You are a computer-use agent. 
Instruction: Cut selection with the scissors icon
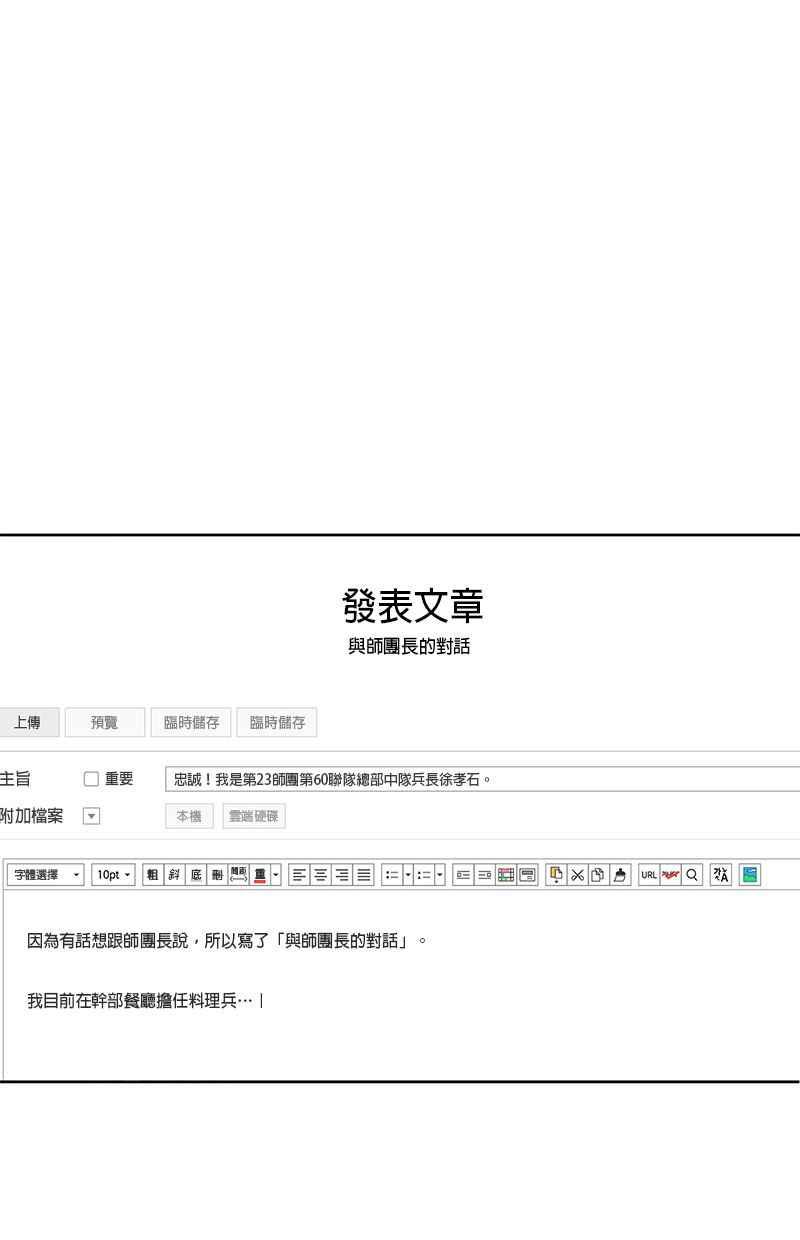[x=577, y=875]
